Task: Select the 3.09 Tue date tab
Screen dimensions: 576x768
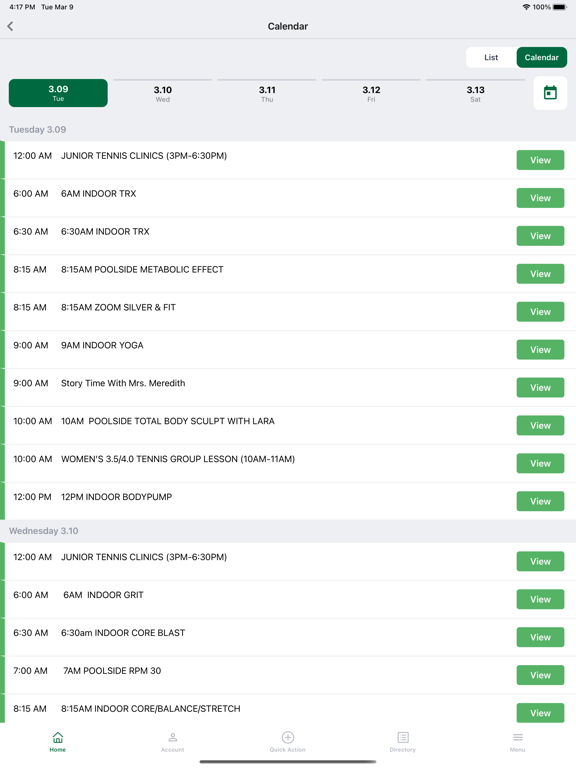Action: tap(58, 93)
